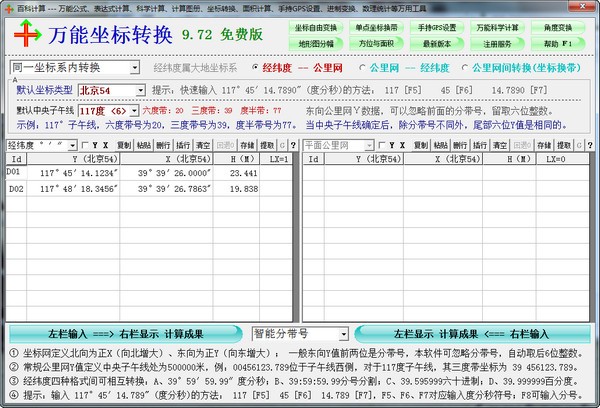The image size is (600, 408).
Task: Click latitude cell 39° 39′ 26.0000″
Action: [x=166, y=173]
